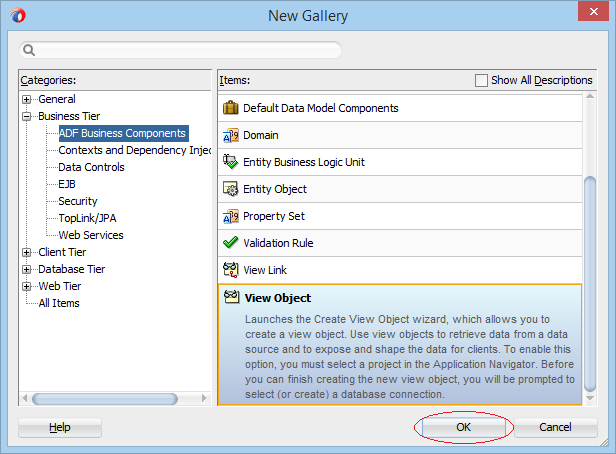This screenshot has width=616, height=454.
Task: Select the Data Controls category
Action: click(x=91, y=167)
